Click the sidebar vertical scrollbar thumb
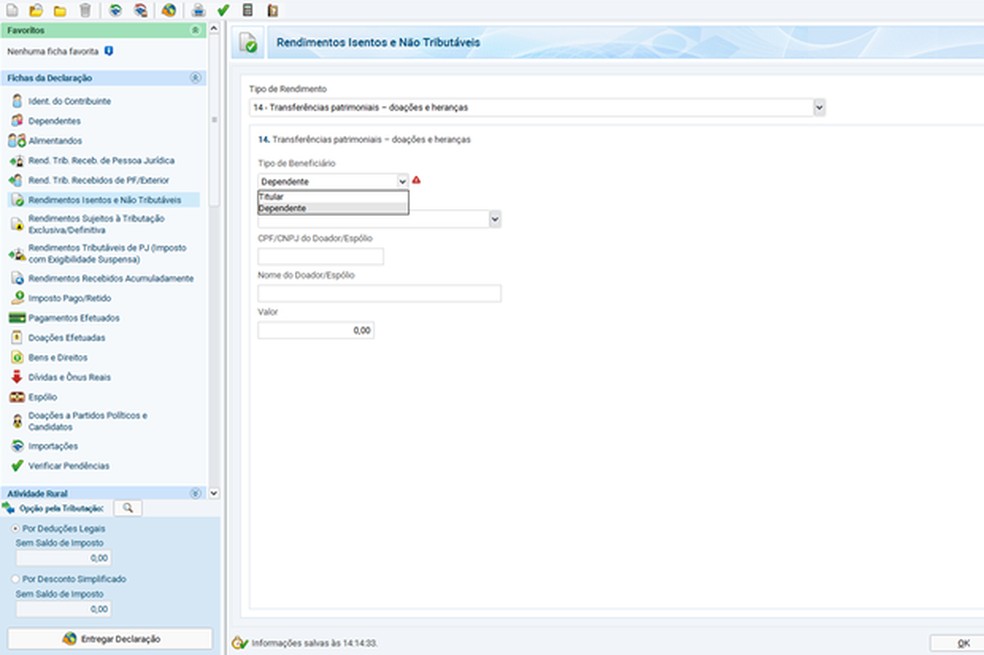This screenshot has height=655, width=984. coord(214,120)
